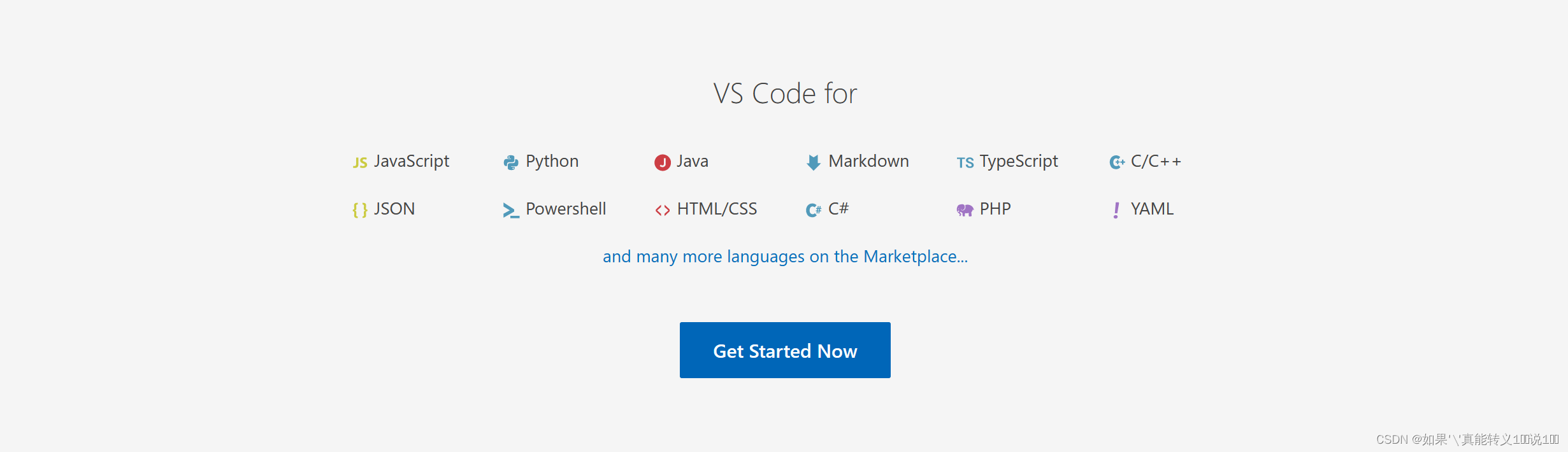Click the Markdown down-arrow icon

(x=814, y=162)
